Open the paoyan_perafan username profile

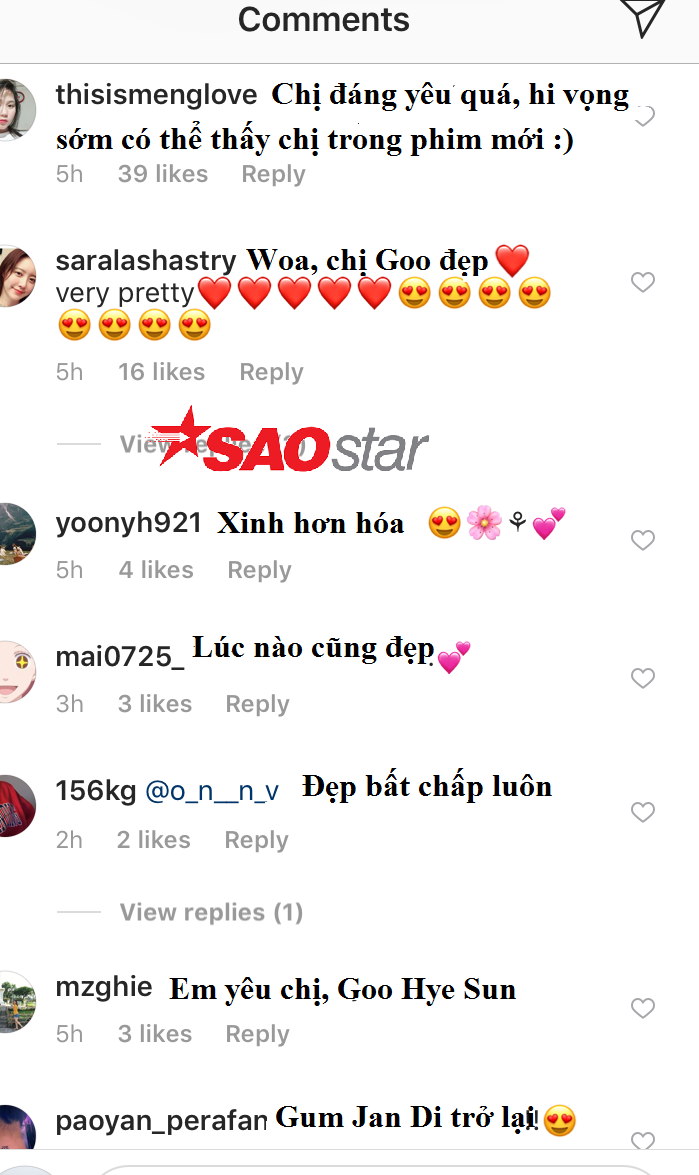[161, 1120]
